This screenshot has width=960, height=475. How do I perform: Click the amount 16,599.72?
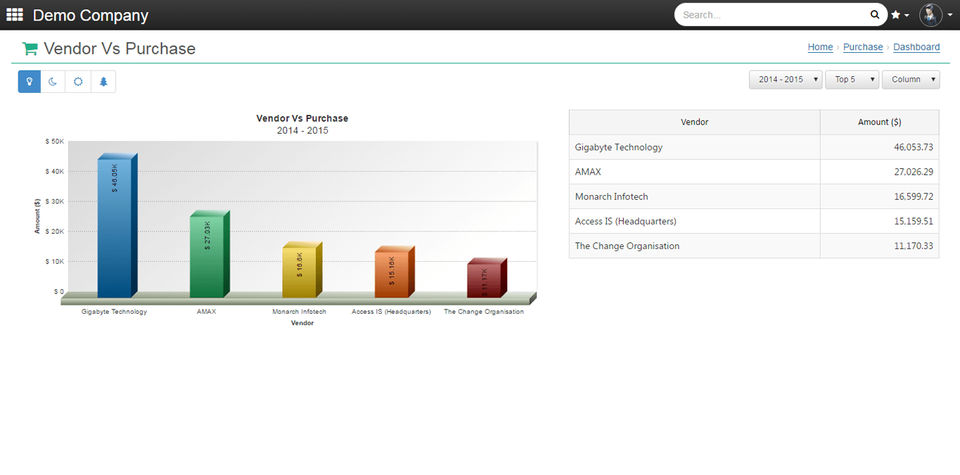click(x=913, y=196)
